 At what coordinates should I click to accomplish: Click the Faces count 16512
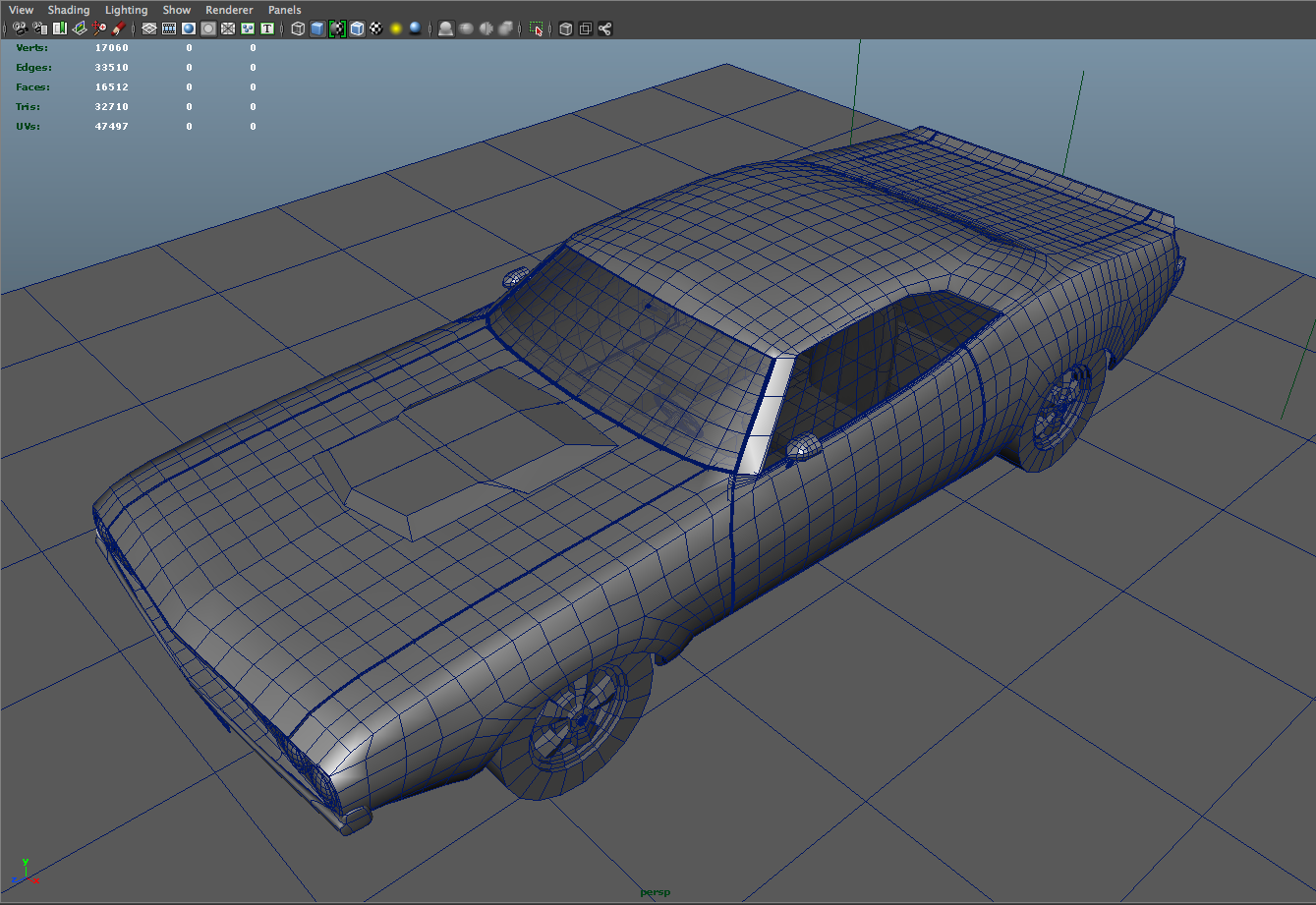pos(111,86)
